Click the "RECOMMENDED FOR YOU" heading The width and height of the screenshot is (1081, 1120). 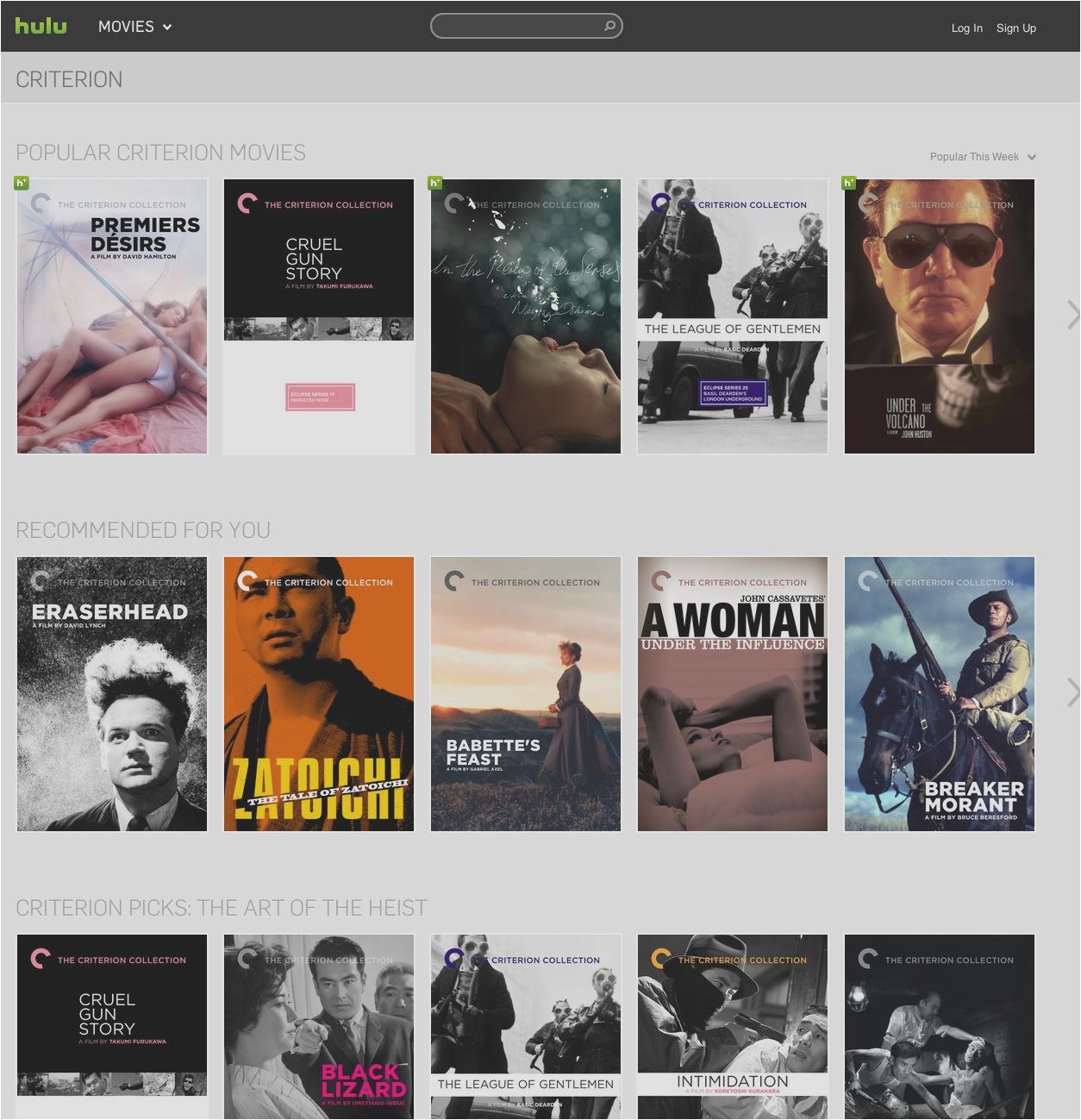[143, 530]
